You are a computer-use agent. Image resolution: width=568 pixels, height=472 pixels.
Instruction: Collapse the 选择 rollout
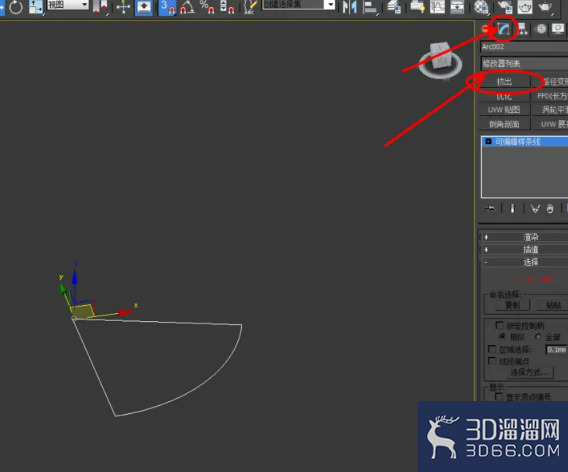[524, 262]
